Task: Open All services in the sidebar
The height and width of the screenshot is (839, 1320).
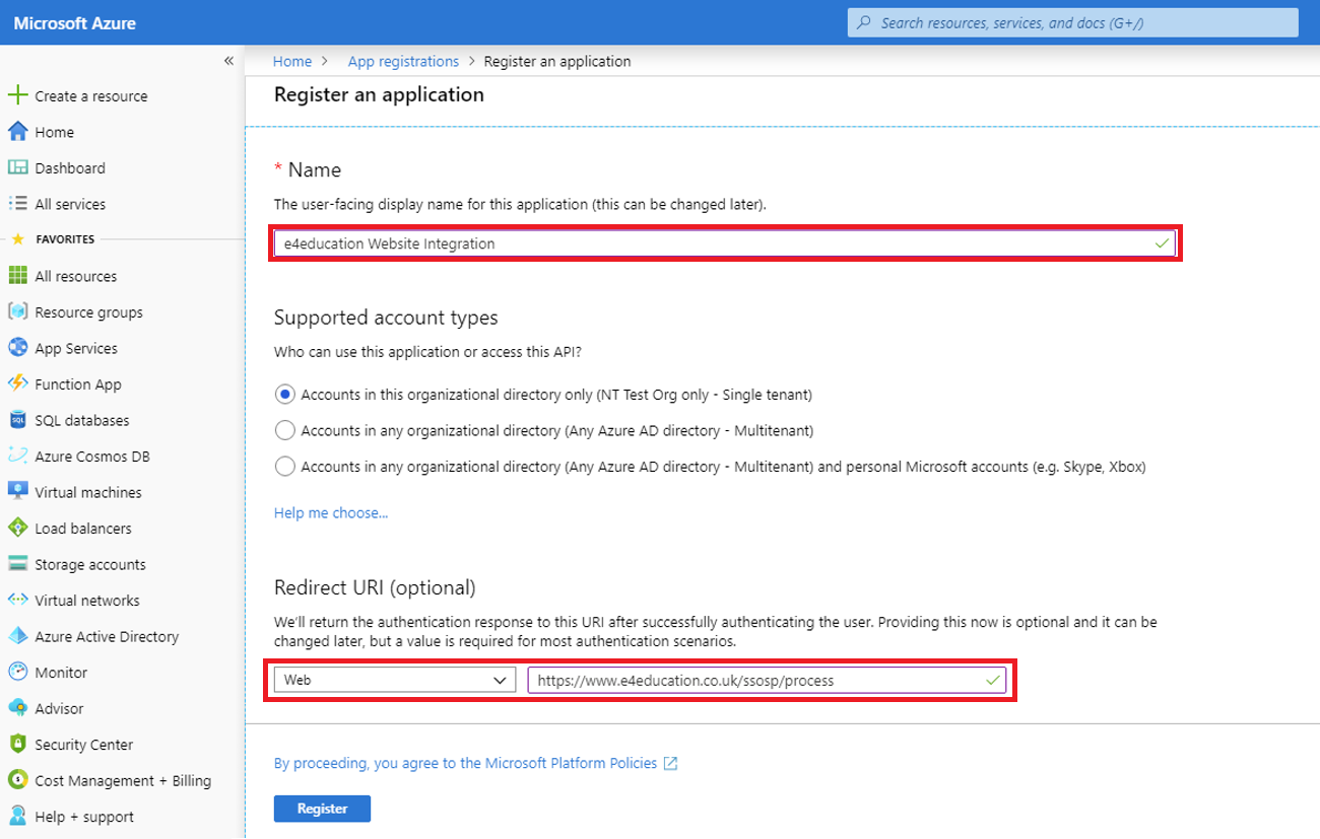Action: tap(69, 204)
